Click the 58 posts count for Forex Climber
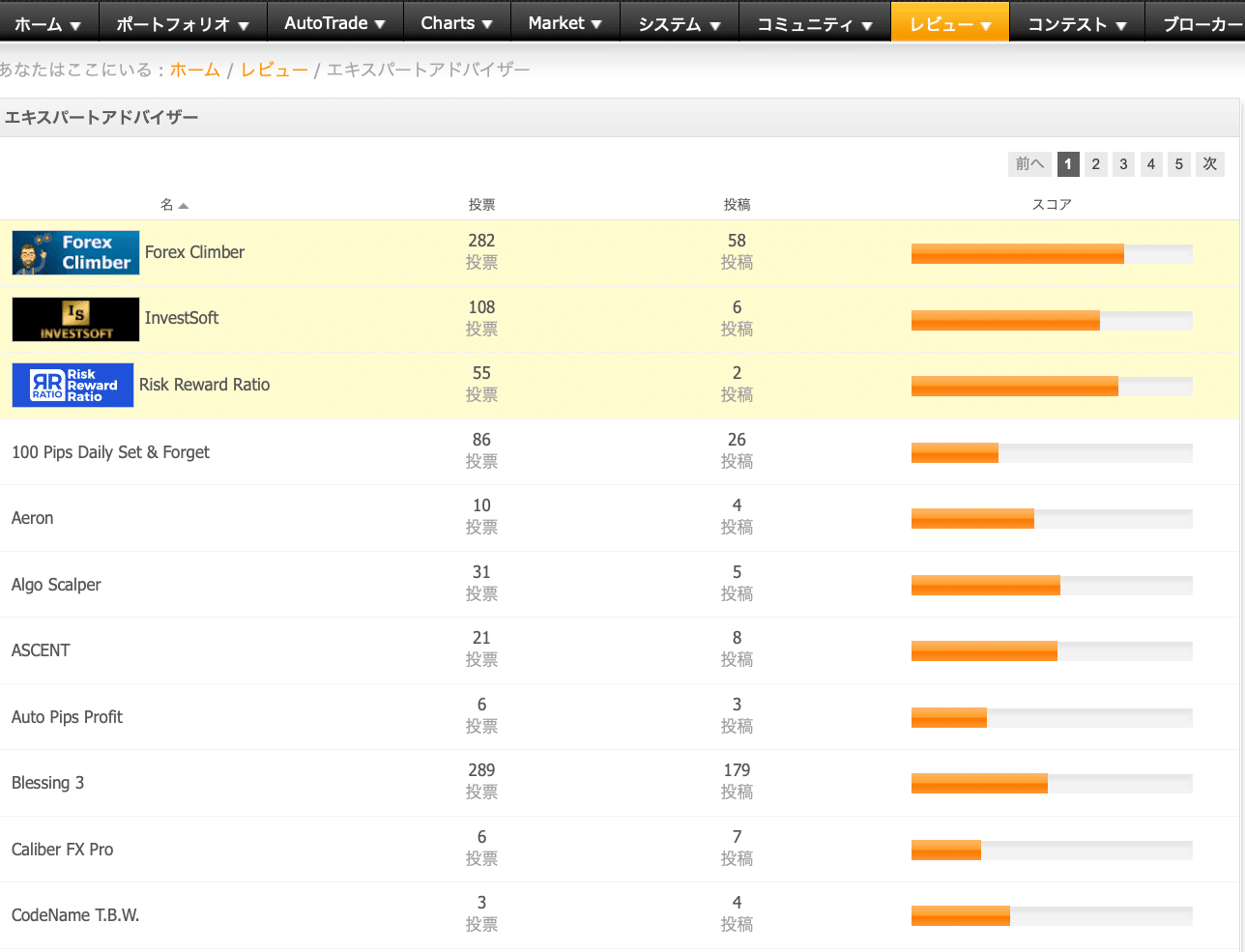The image size is (1245, 952). [x=737, y=241]
